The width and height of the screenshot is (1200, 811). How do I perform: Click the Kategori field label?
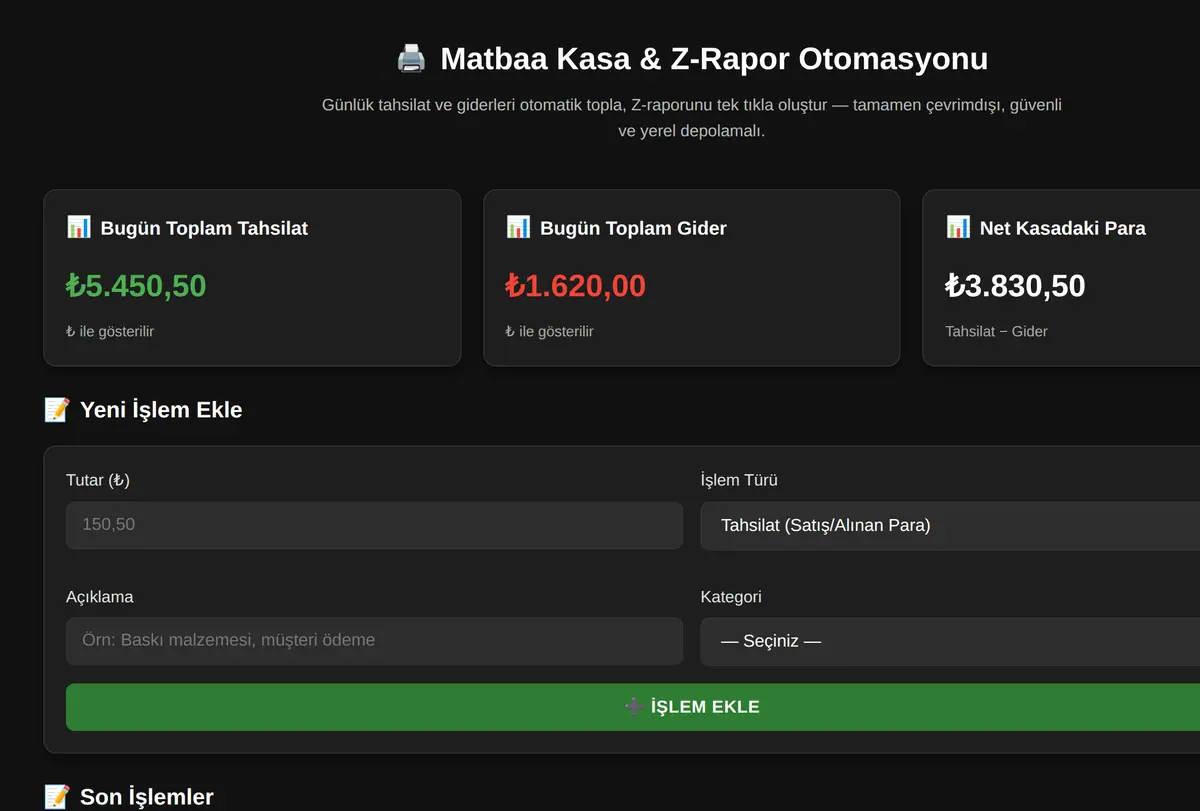731,597
